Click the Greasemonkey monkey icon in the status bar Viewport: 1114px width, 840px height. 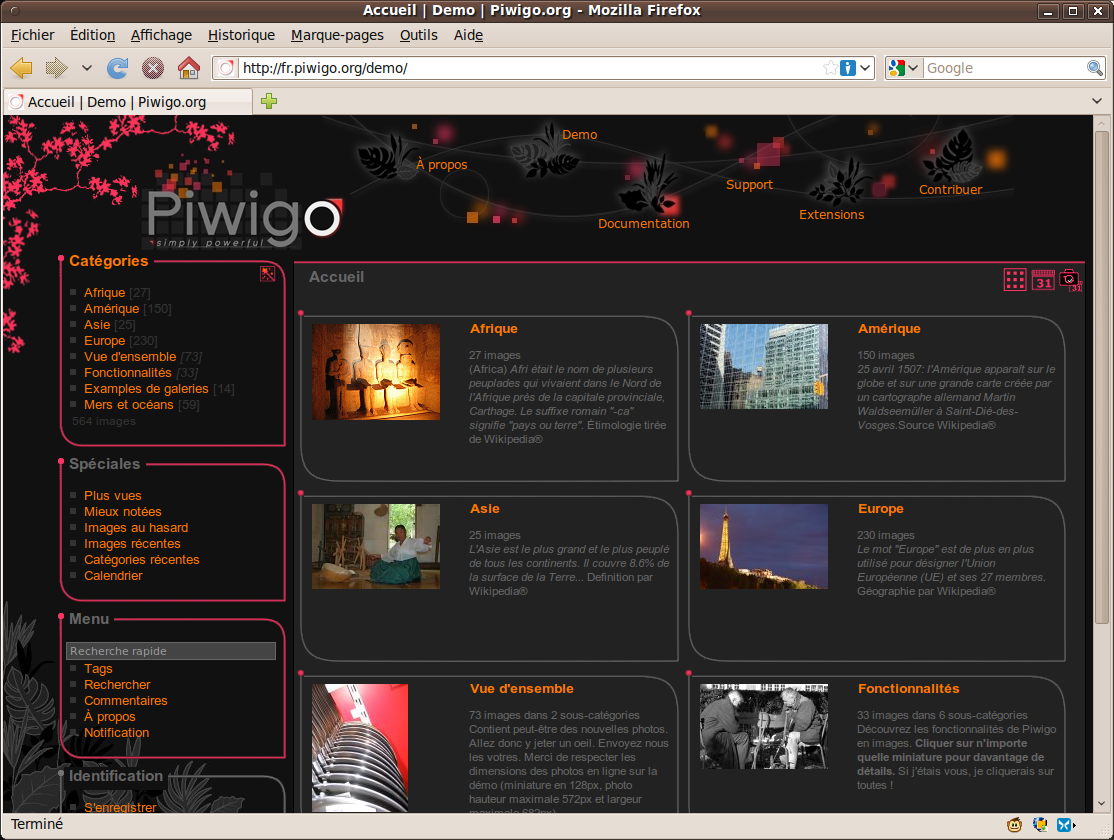(x=1015, y=824)
